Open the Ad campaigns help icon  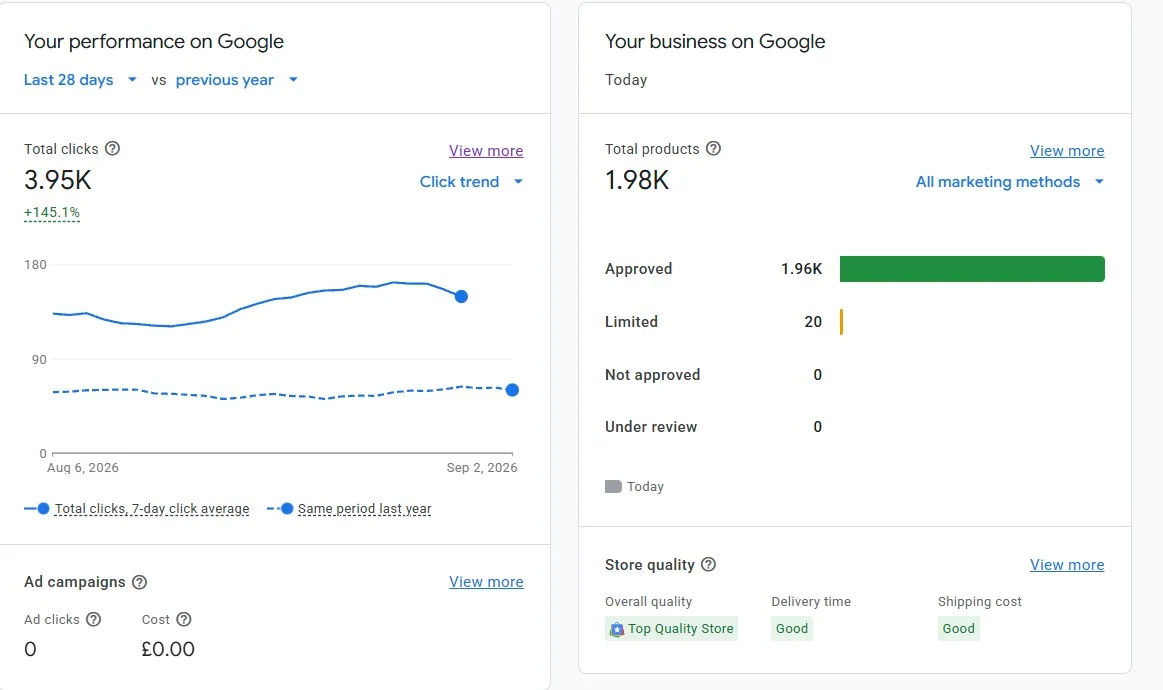(139, 582)
